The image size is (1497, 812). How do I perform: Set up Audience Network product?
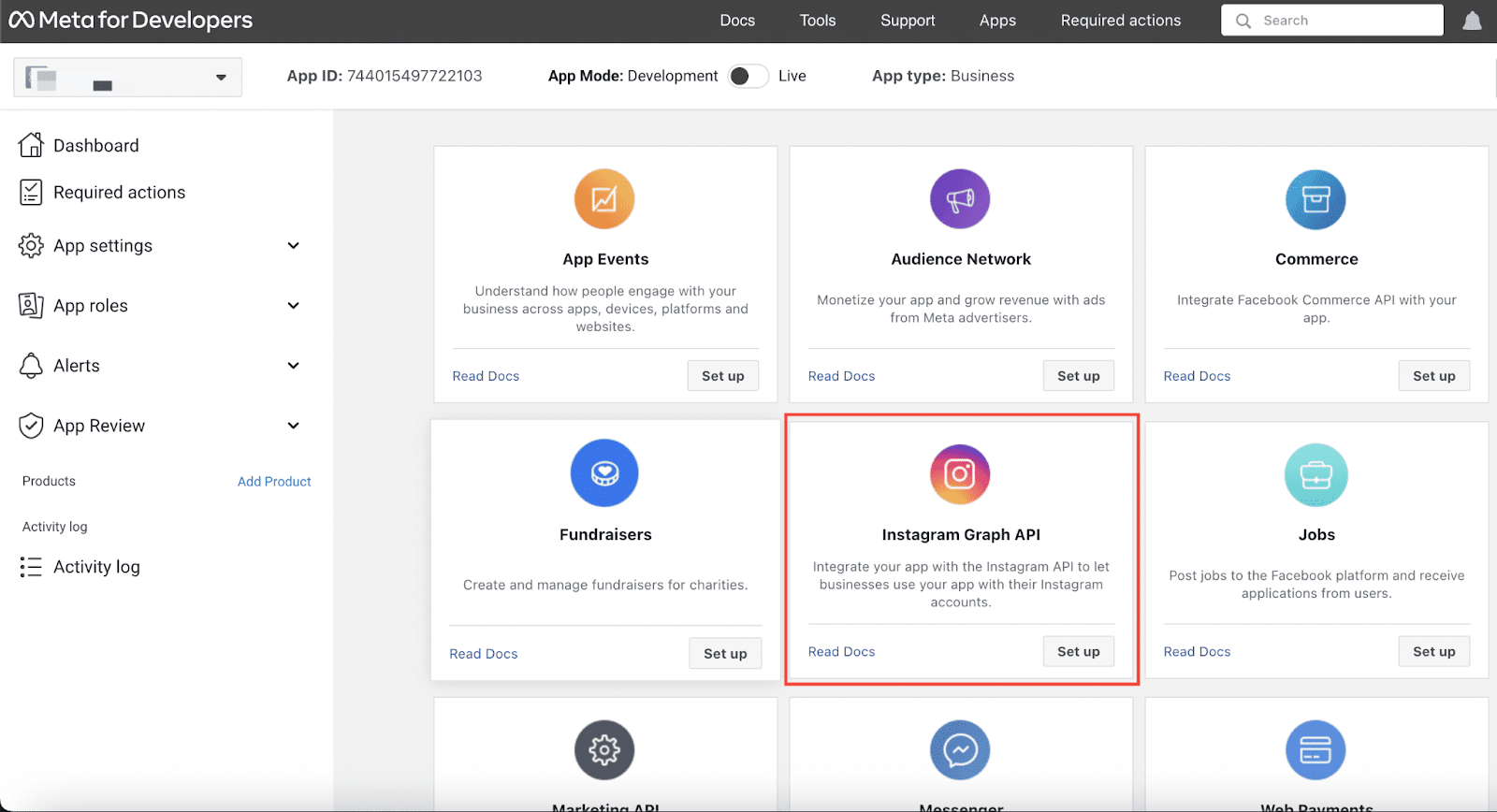[x=1079, y=376]
